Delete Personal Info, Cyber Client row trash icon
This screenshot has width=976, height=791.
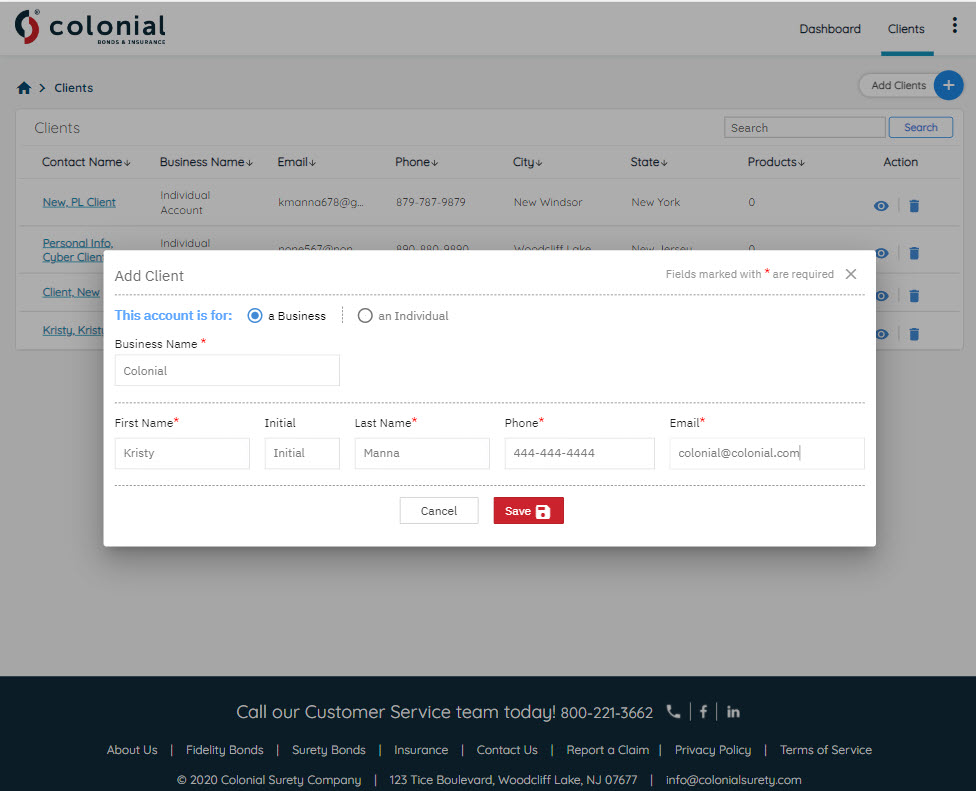914,253
